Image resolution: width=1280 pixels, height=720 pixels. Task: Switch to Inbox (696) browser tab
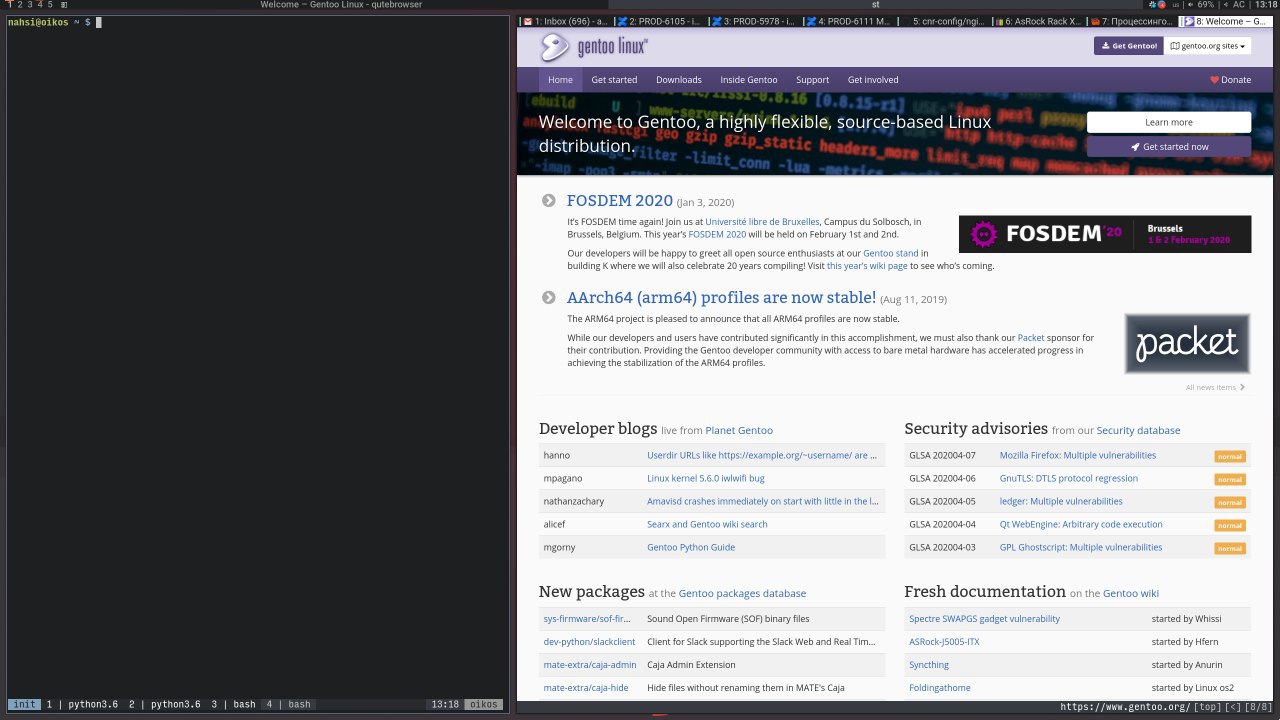[565, 21]
